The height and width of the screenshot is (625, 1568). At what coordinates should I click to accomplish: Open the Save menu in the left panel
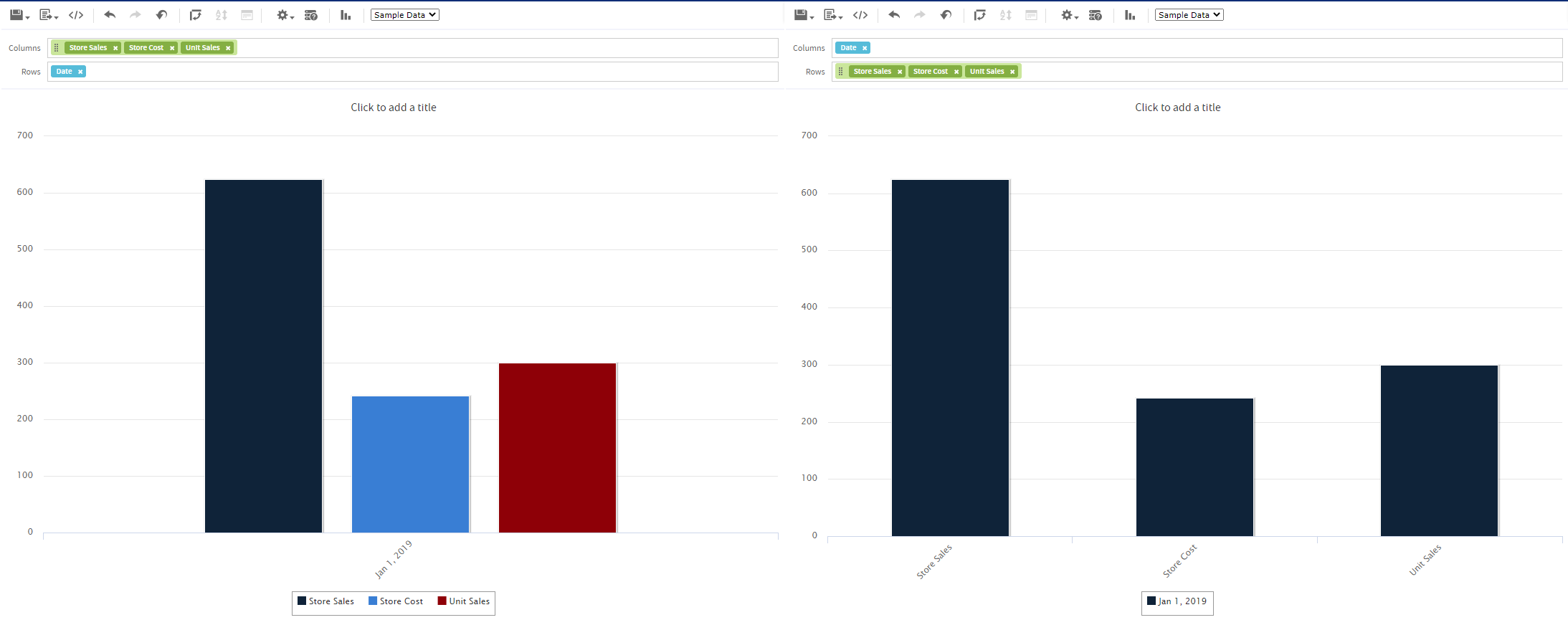pos(19,15)
